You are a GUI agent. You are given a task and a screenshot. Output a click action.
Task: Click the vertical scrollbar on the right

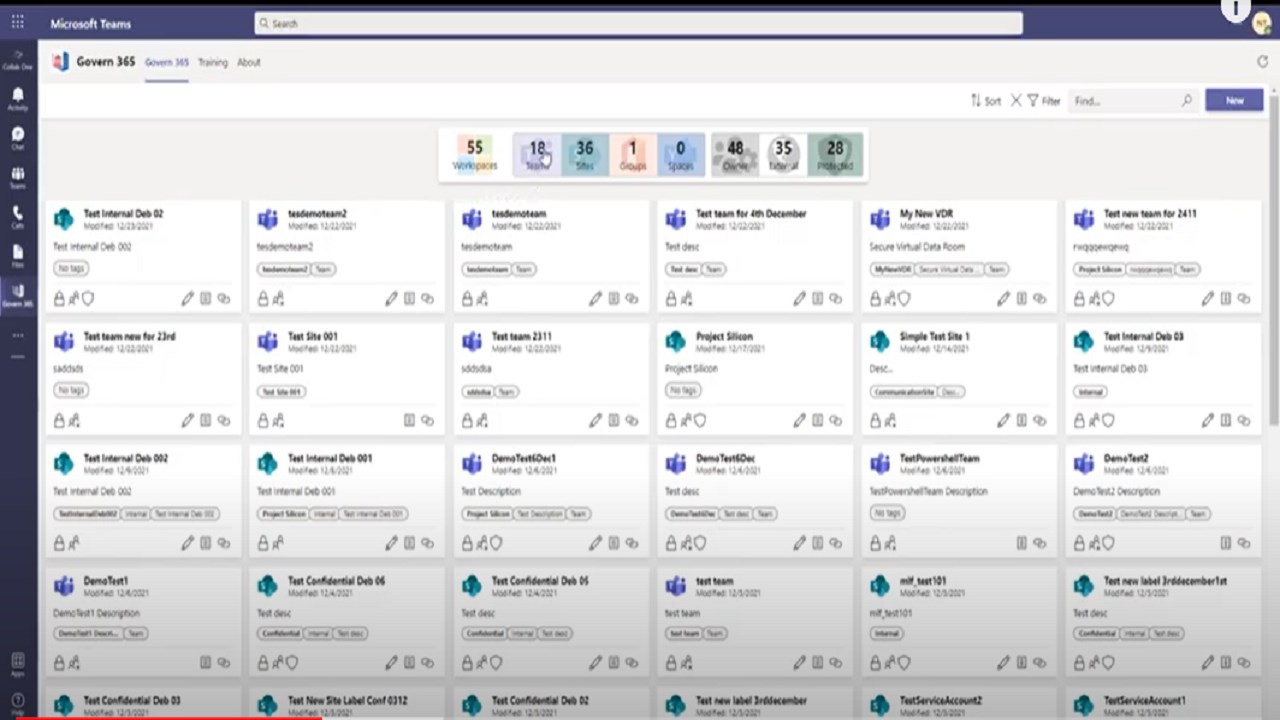[x=1273, y=262]
